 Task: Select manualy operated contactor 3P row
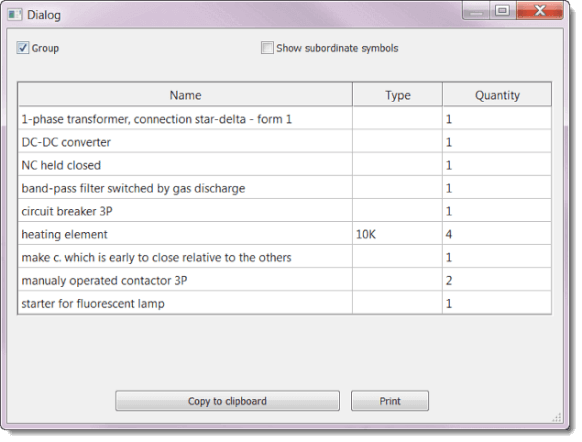285,280
